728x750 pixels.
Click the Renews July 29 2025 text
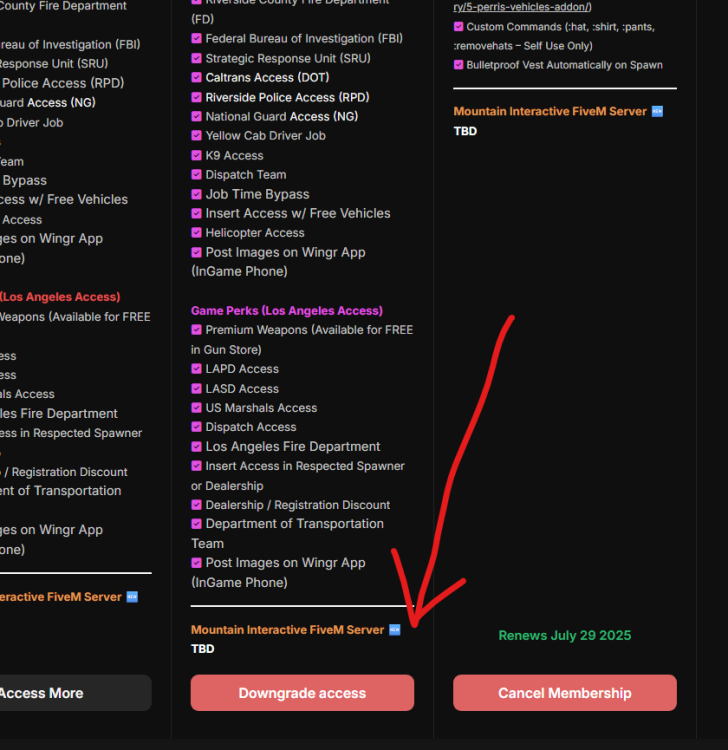(565, 635)
